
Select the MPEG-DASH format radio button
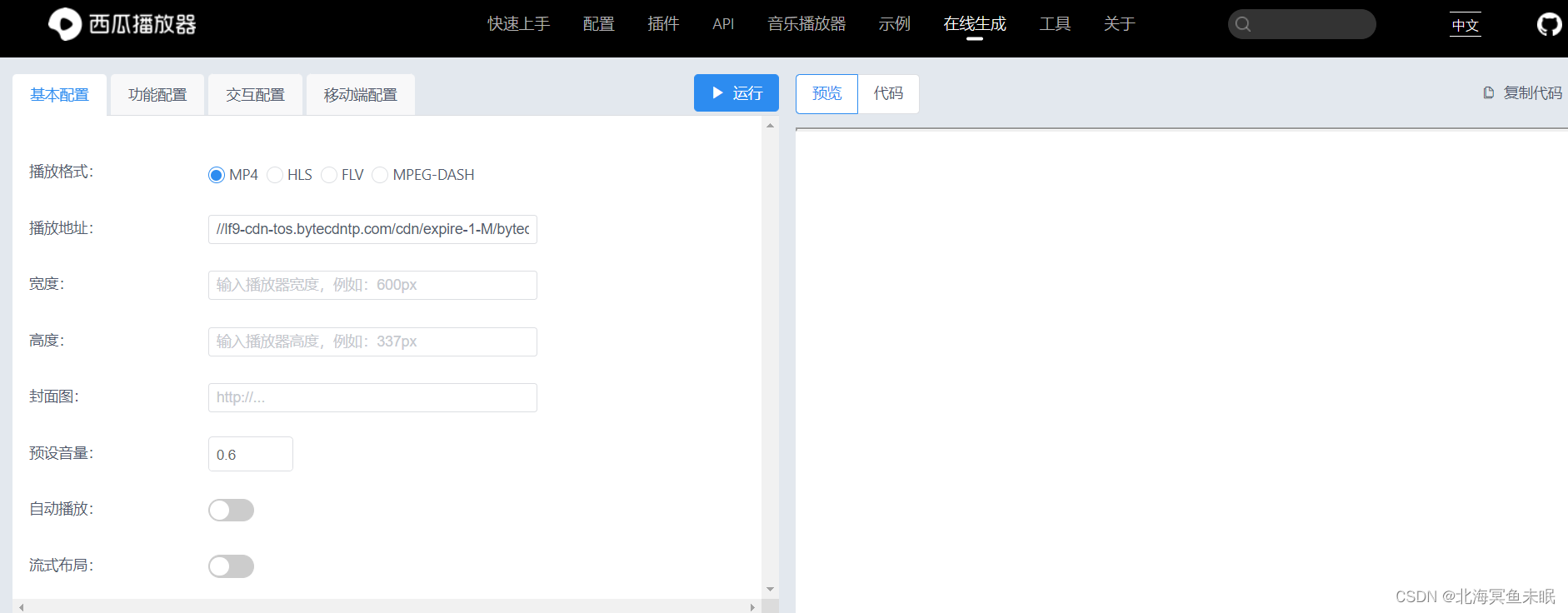(380, 175)
